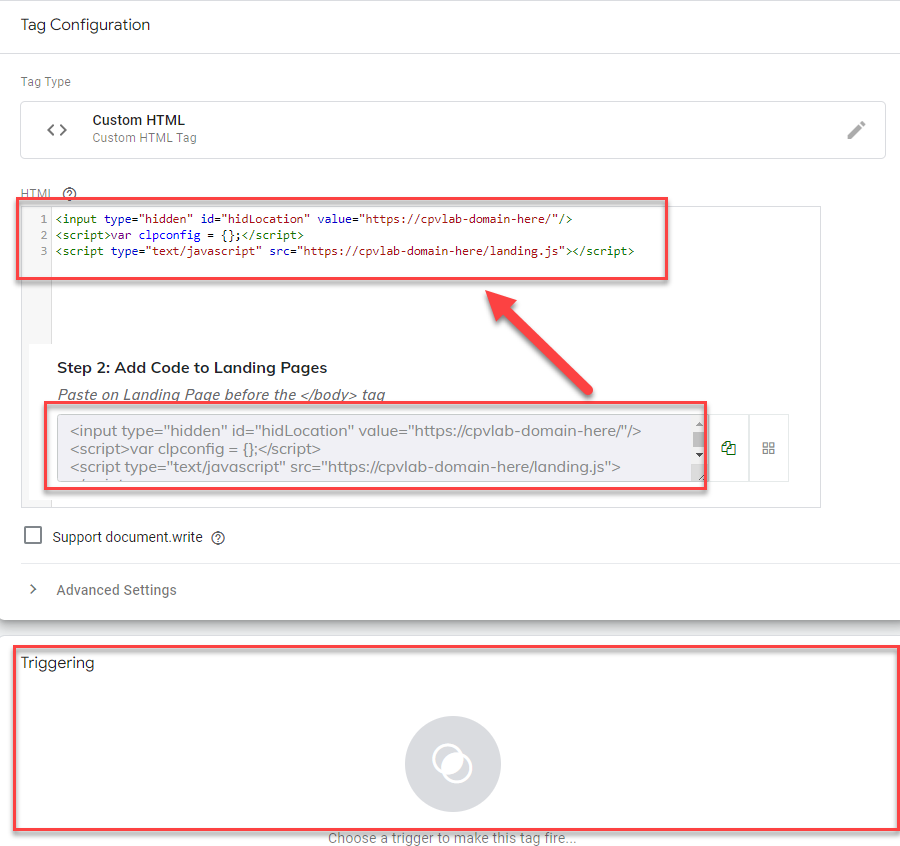Expand Advanced Settings with the chevron arrow

click(x=33, y=590)
